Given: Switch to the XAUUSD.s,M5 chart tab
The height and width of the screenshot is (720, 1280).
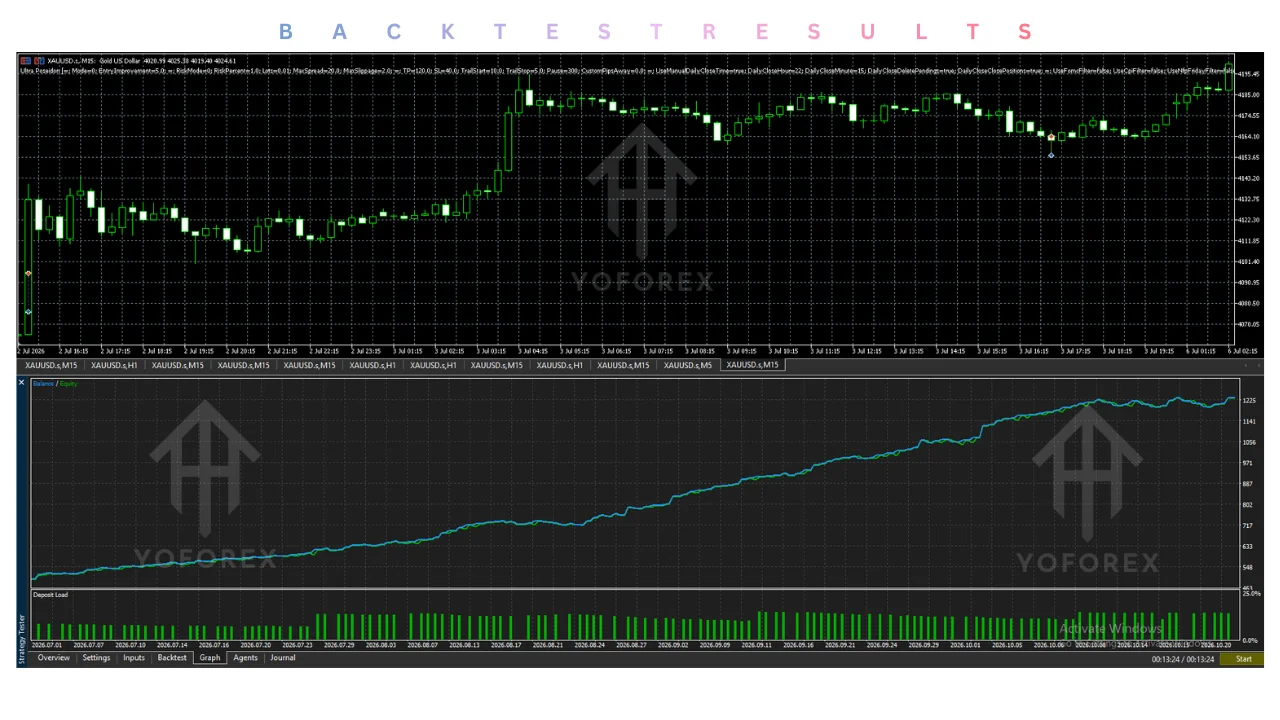Looking at the screenshot, I should [x=690, y=365].
